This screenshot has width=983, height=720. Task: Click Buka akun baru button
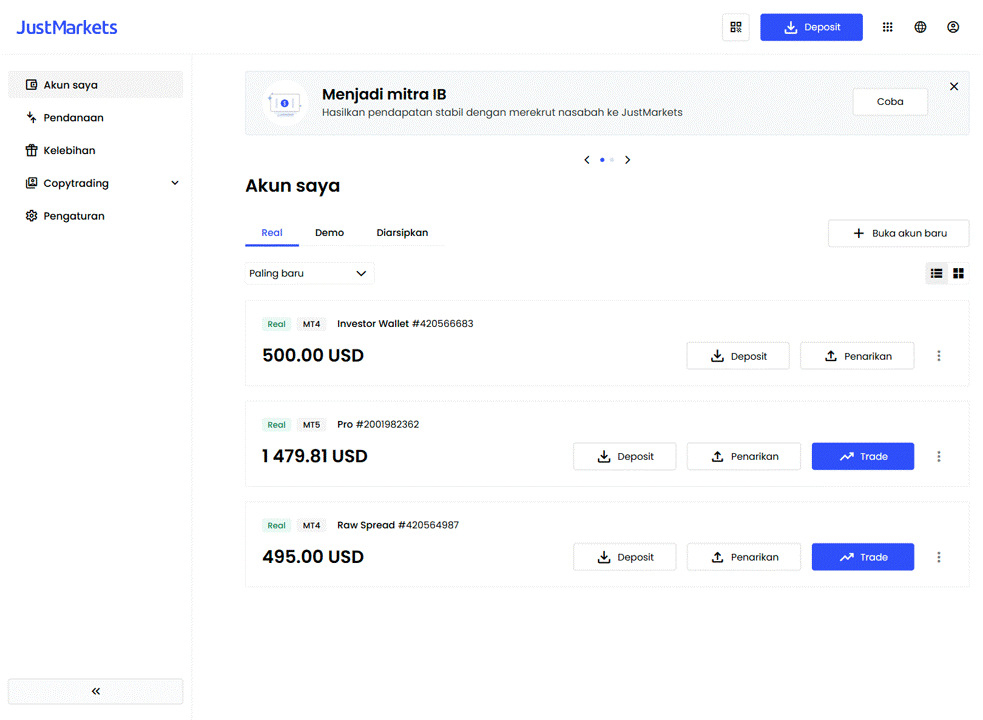coord(898,233)
